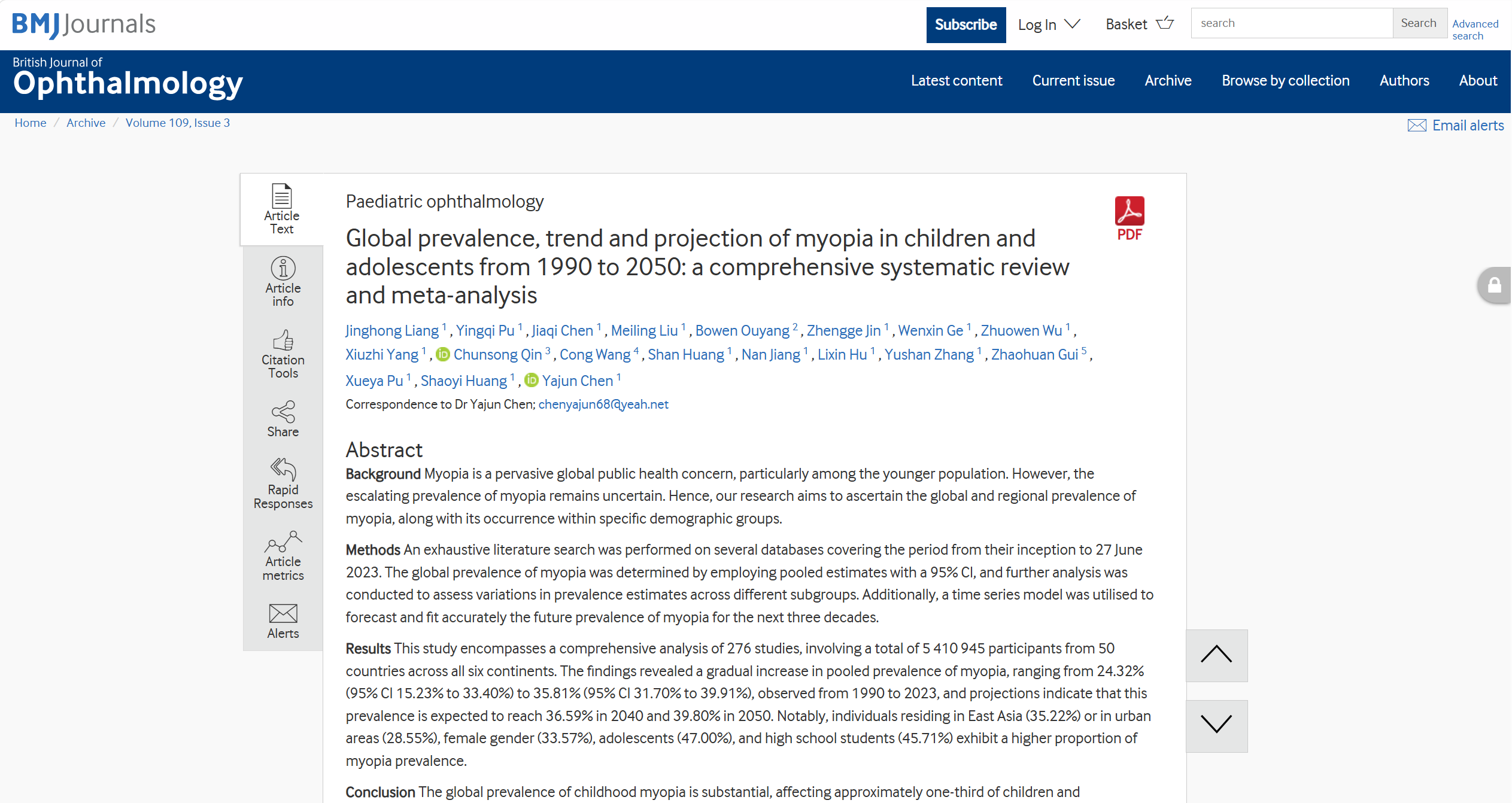Open Archive breadcrumb link
Screen dimensions: 1512x803
pos(86,123)
